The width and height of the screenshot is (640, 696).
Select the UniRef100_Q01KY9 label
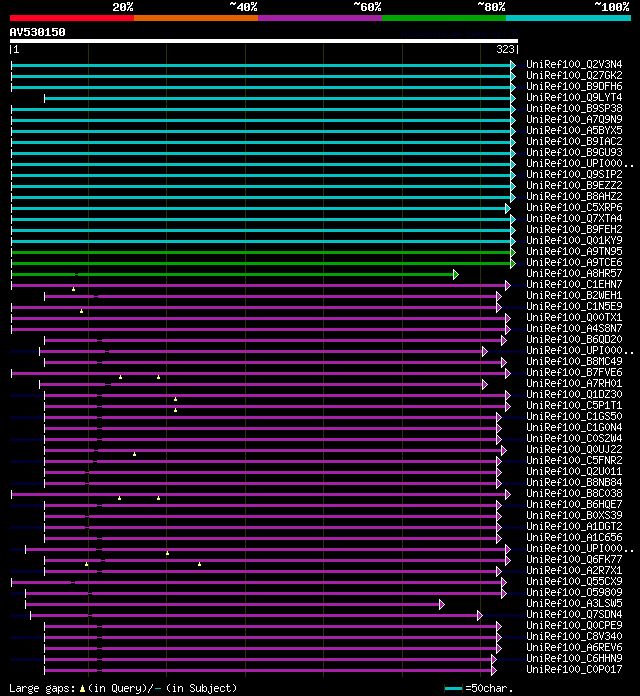[x=574, y=241]
